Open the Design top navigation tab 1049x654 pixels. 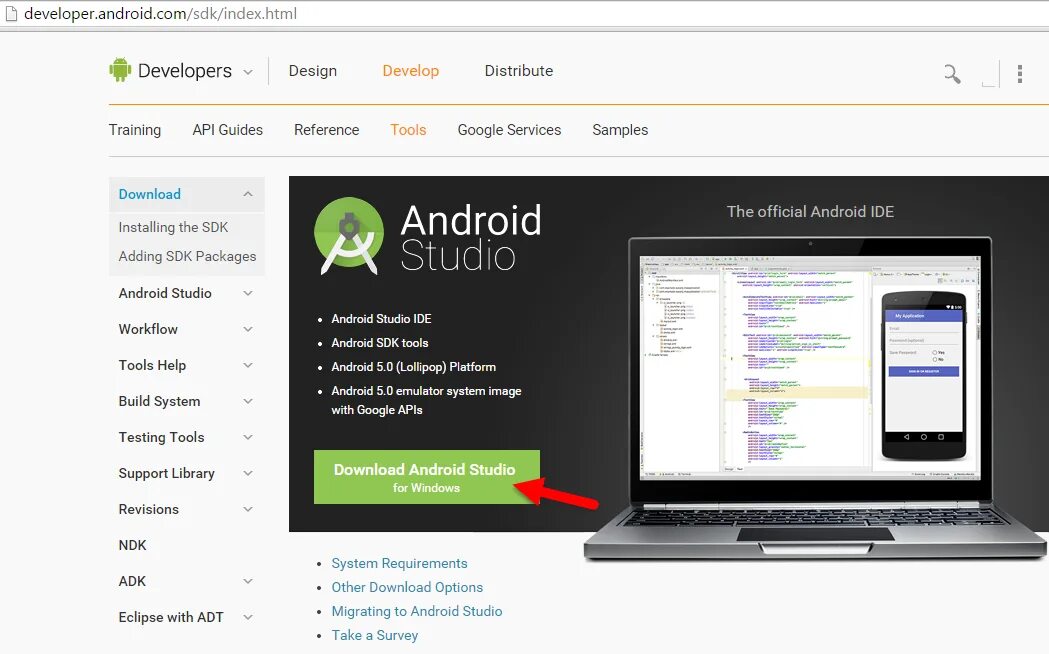[x=312, y=71]
